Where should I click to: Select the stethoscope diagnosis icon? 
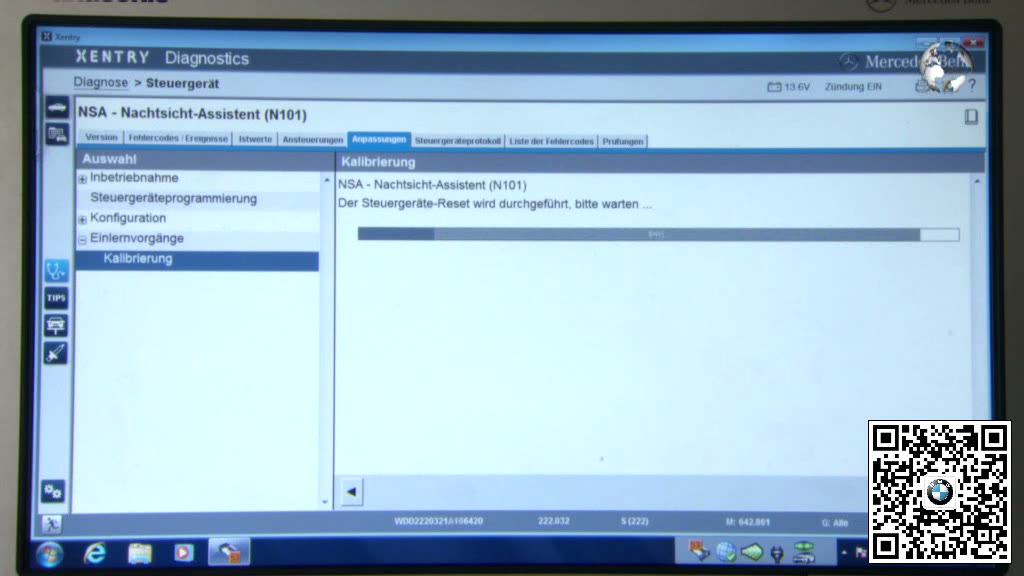point(56,270)
